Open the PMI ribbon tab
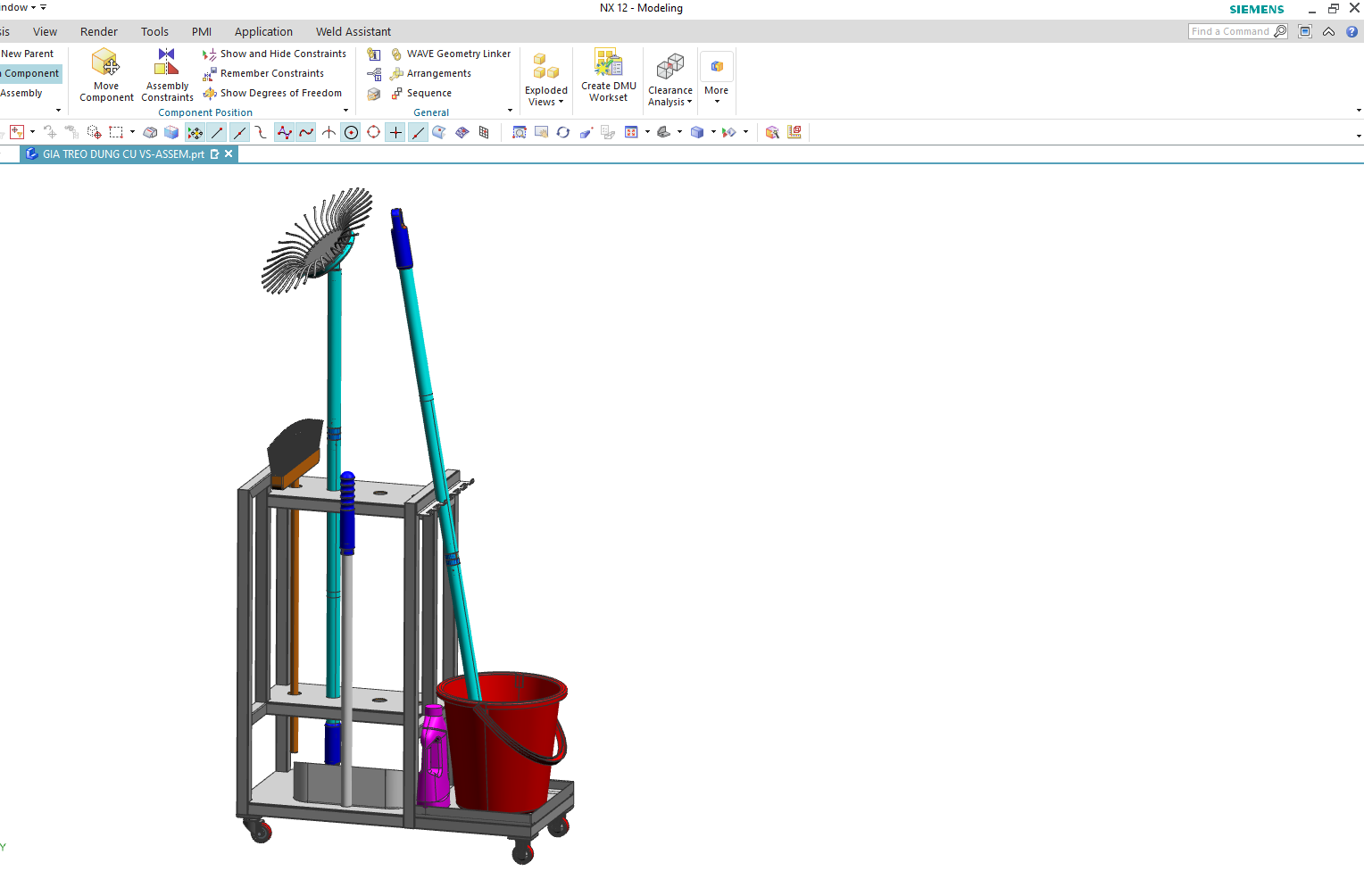The image size is (1364, 896). coord(202,31)
